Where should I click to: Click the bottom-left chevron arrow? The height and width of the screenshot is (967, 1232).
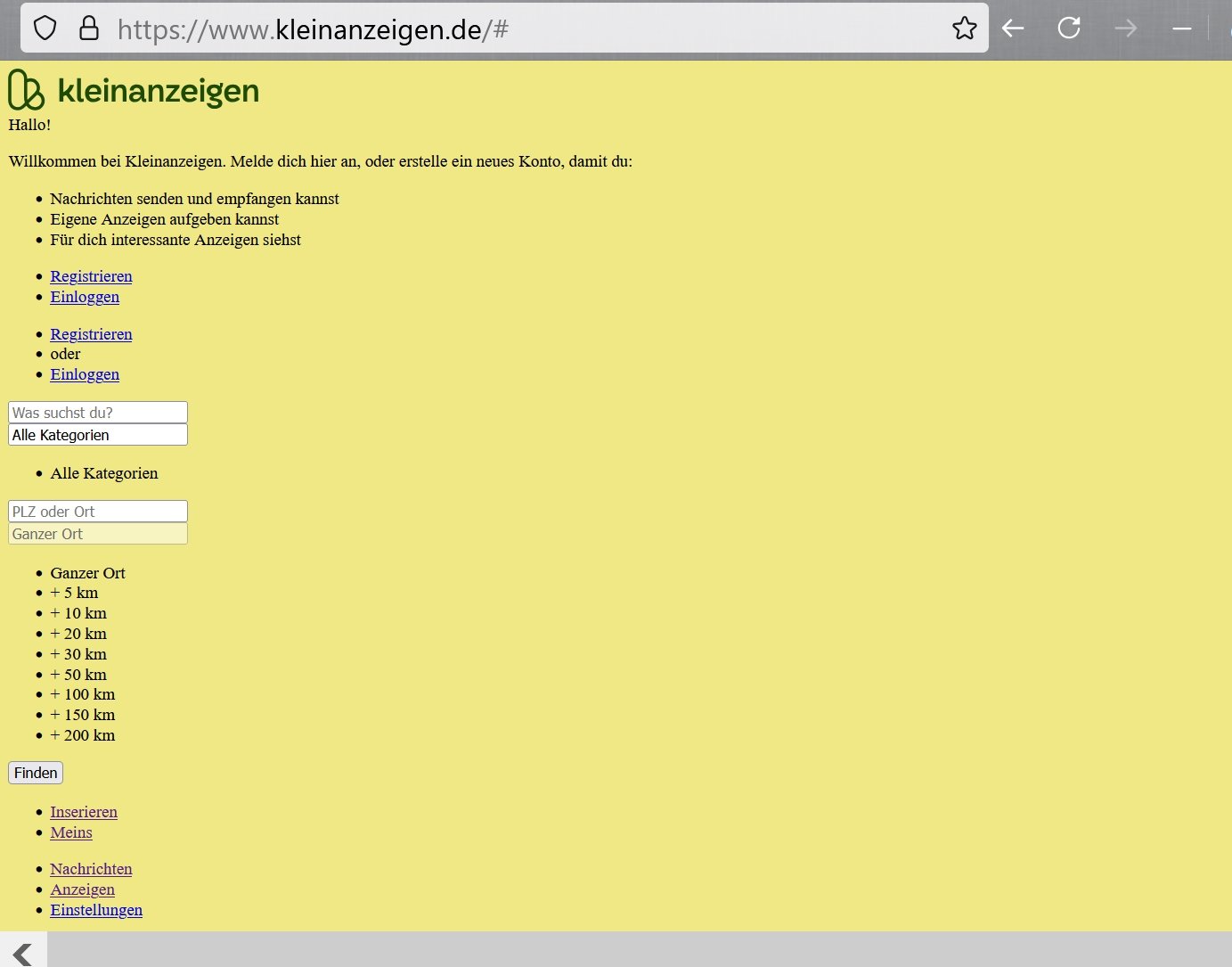[23, 954]
